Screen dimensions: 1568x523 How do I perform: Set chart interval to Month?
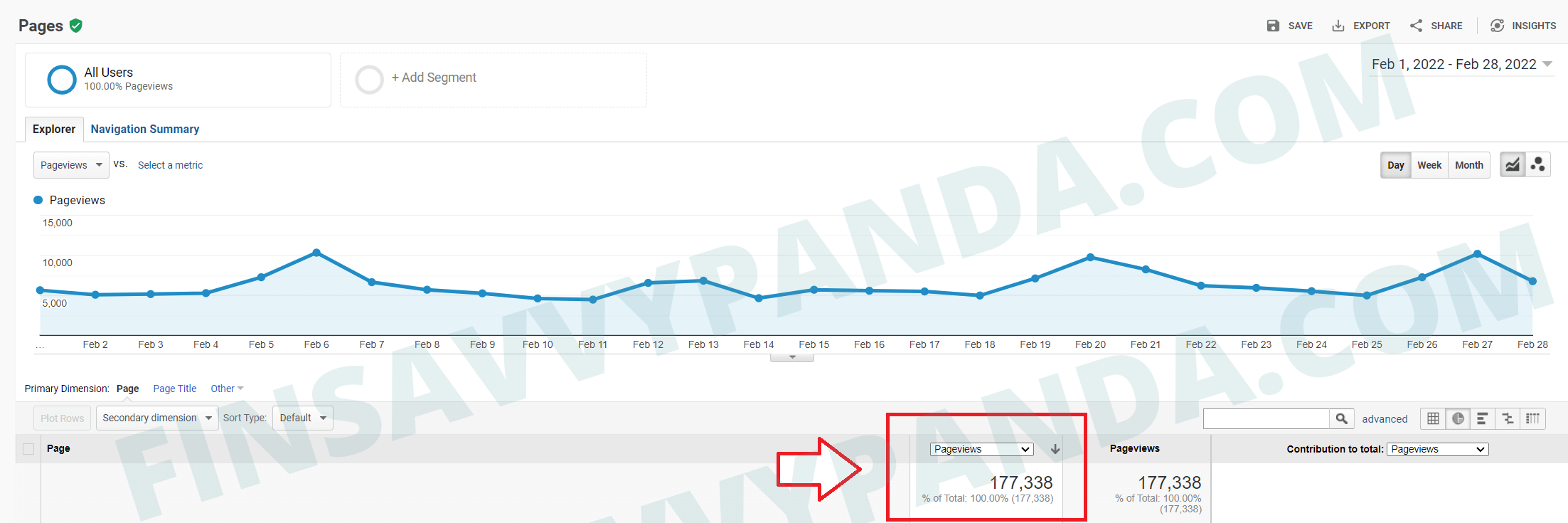click(x=1469, y=165)
